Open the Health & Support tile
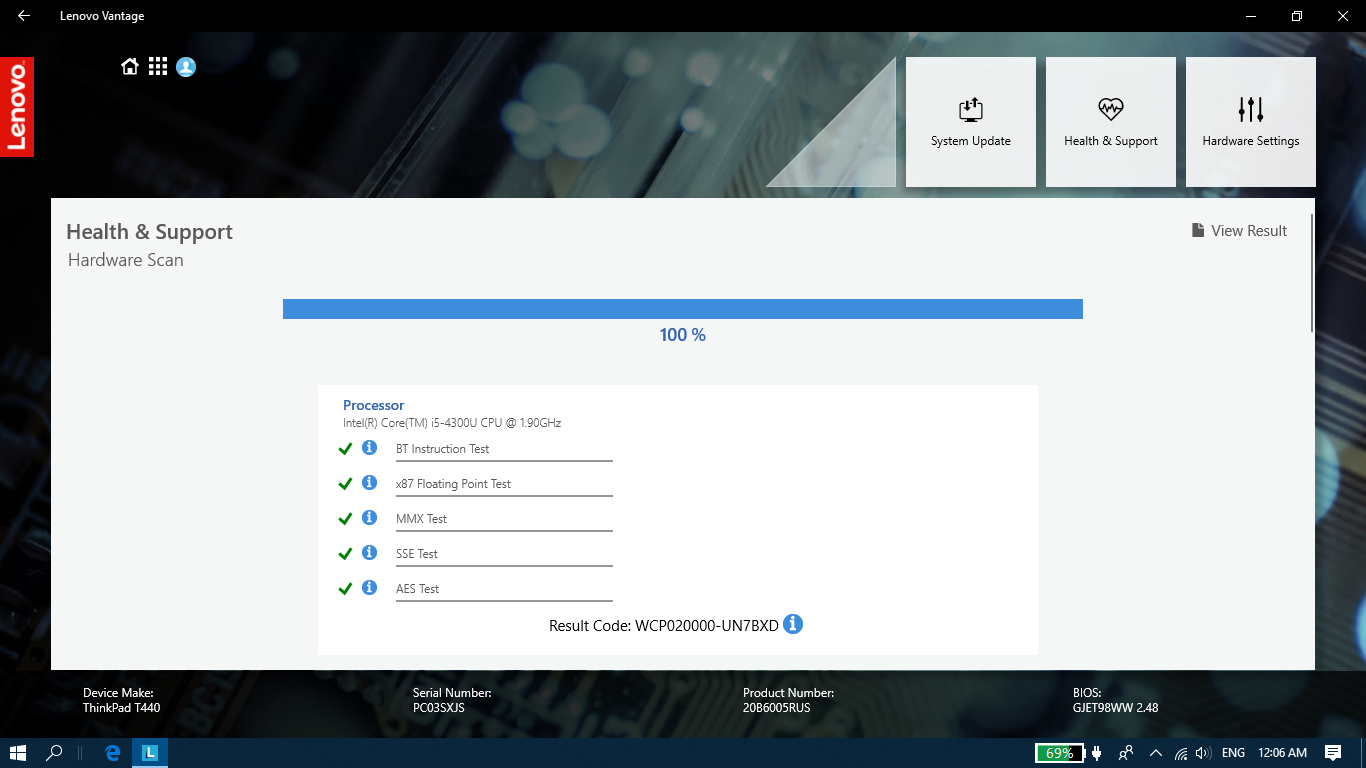 tap(1110, 122)
